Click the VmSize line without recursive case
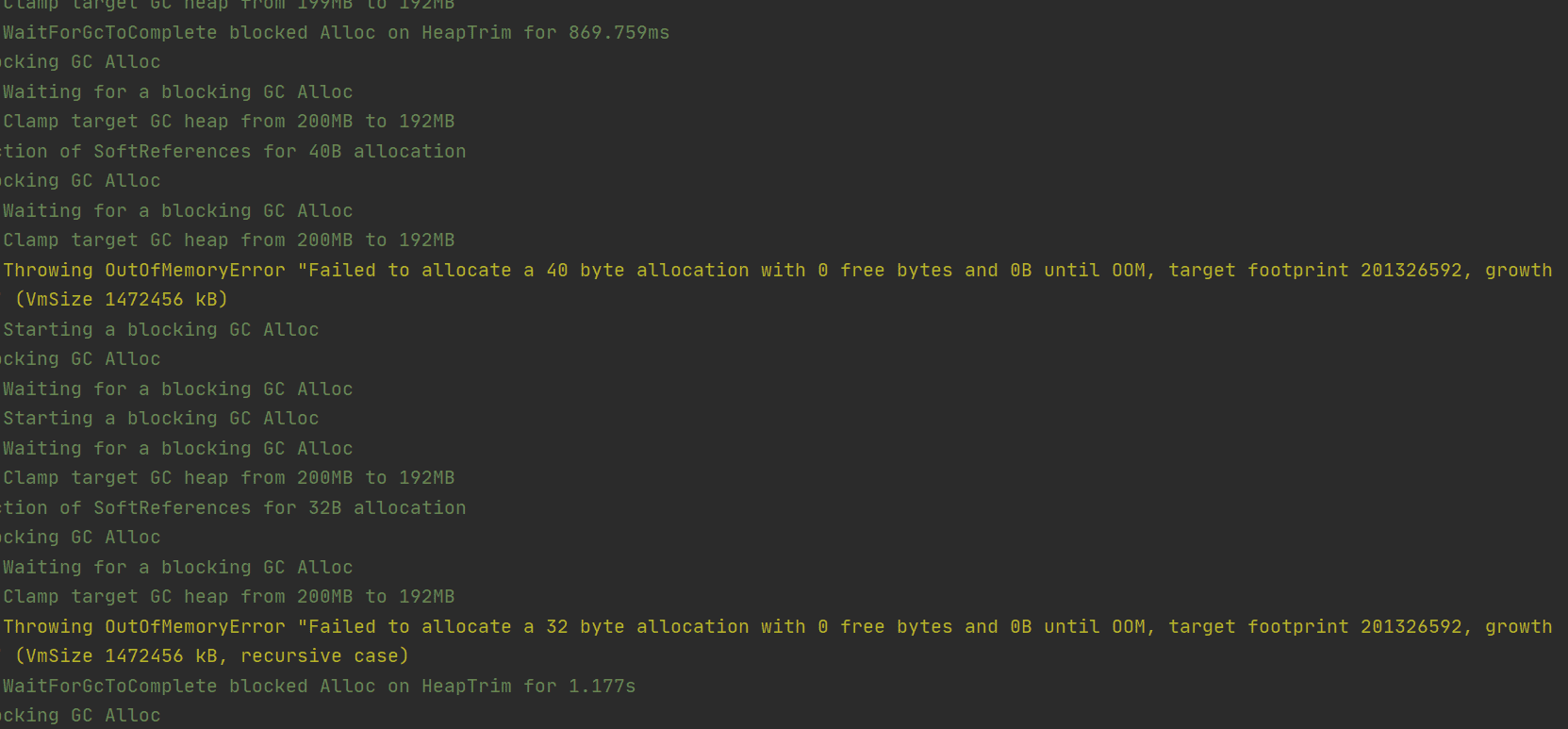The width and height of the screenshot is (1568, 729). point(122,300)
